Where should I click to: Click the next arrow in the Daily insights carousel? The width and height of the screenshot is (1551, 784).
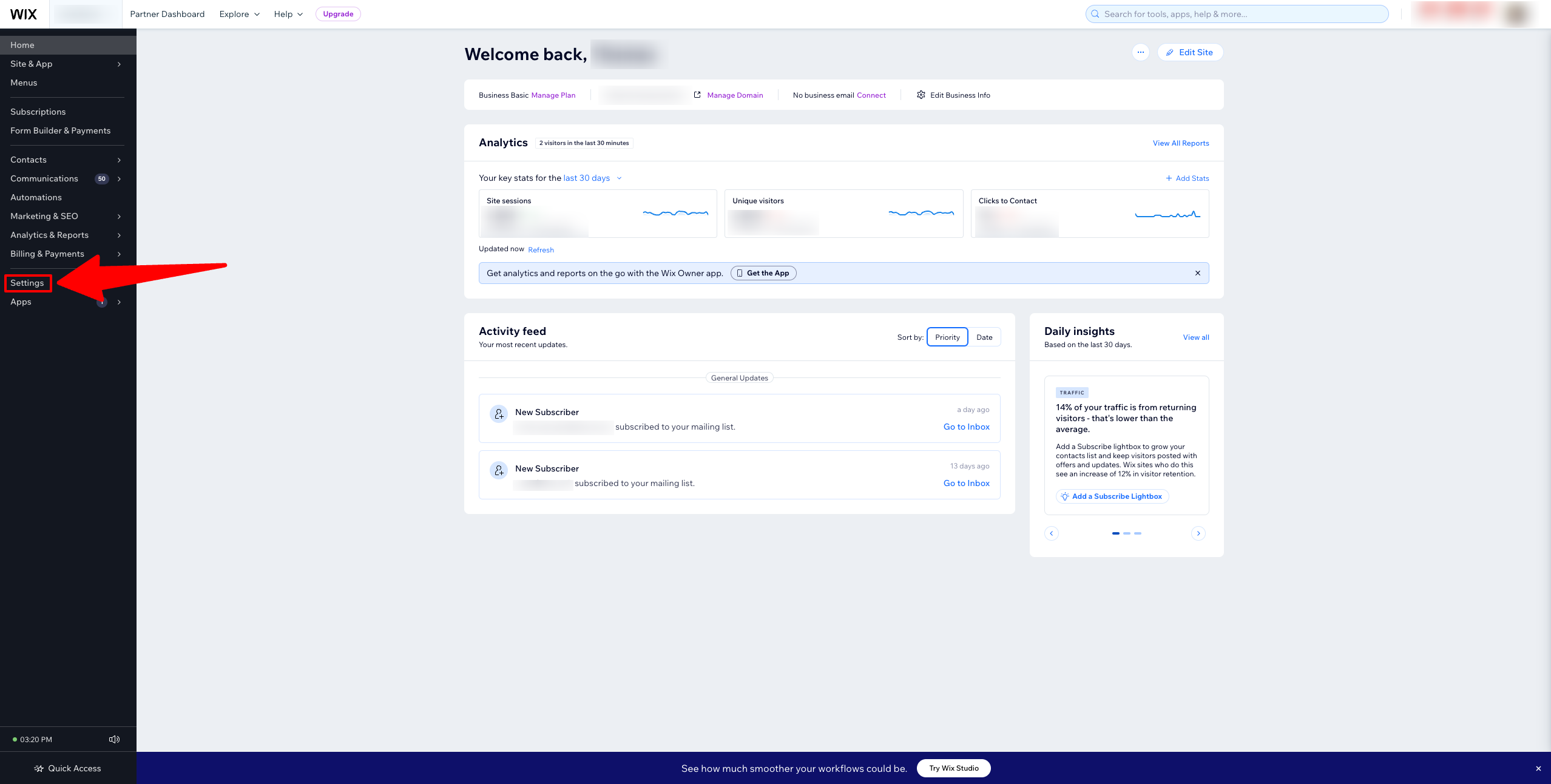click(1198, 533)
